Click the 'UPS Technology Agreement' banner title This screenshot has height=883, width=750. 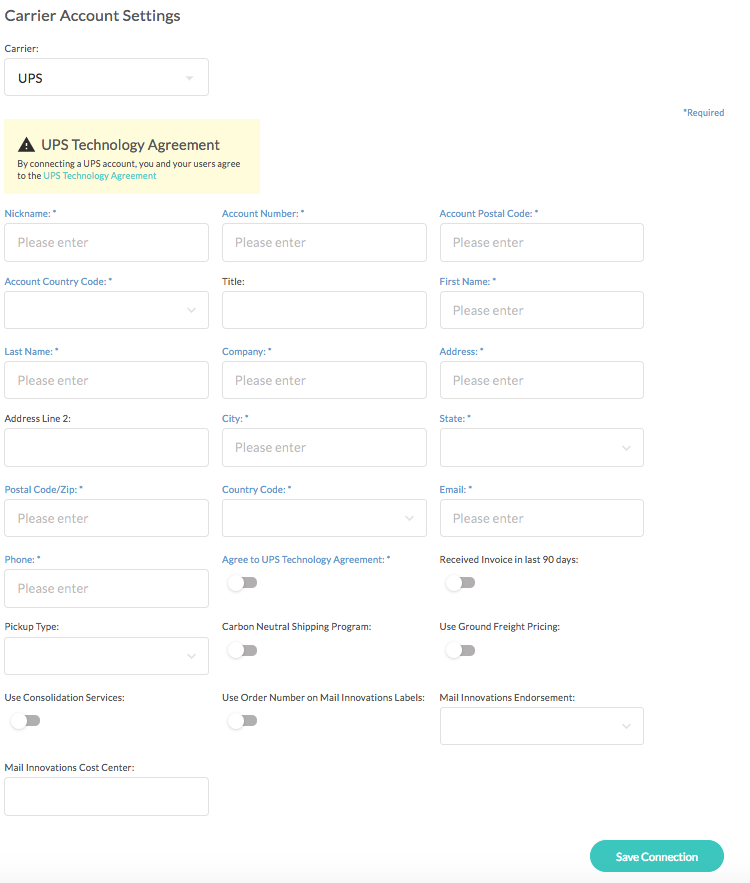[x=130, y=145]
